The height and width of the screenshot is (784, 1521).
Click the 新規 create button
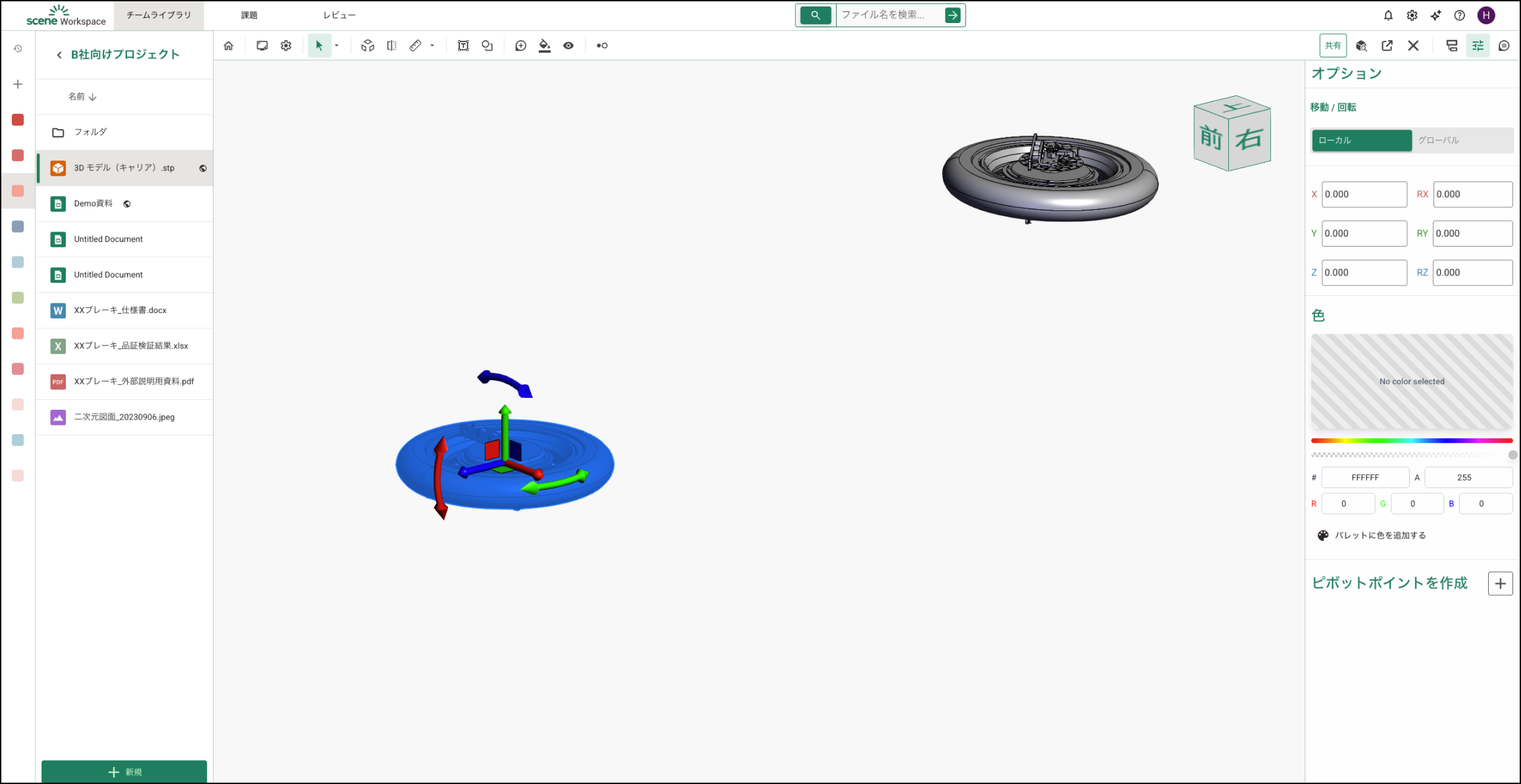pyautogui.click(x=124, y=772)
